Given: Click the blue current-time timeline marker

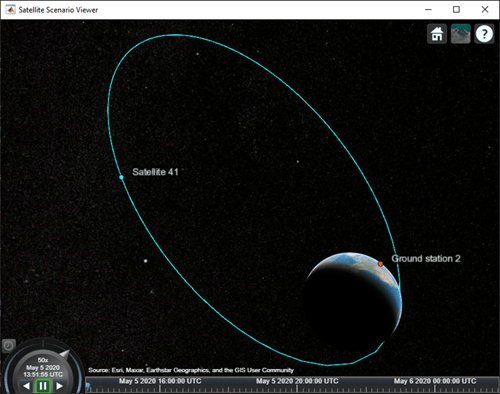Looking at the screenshot, I should click(x=88, y=387).
